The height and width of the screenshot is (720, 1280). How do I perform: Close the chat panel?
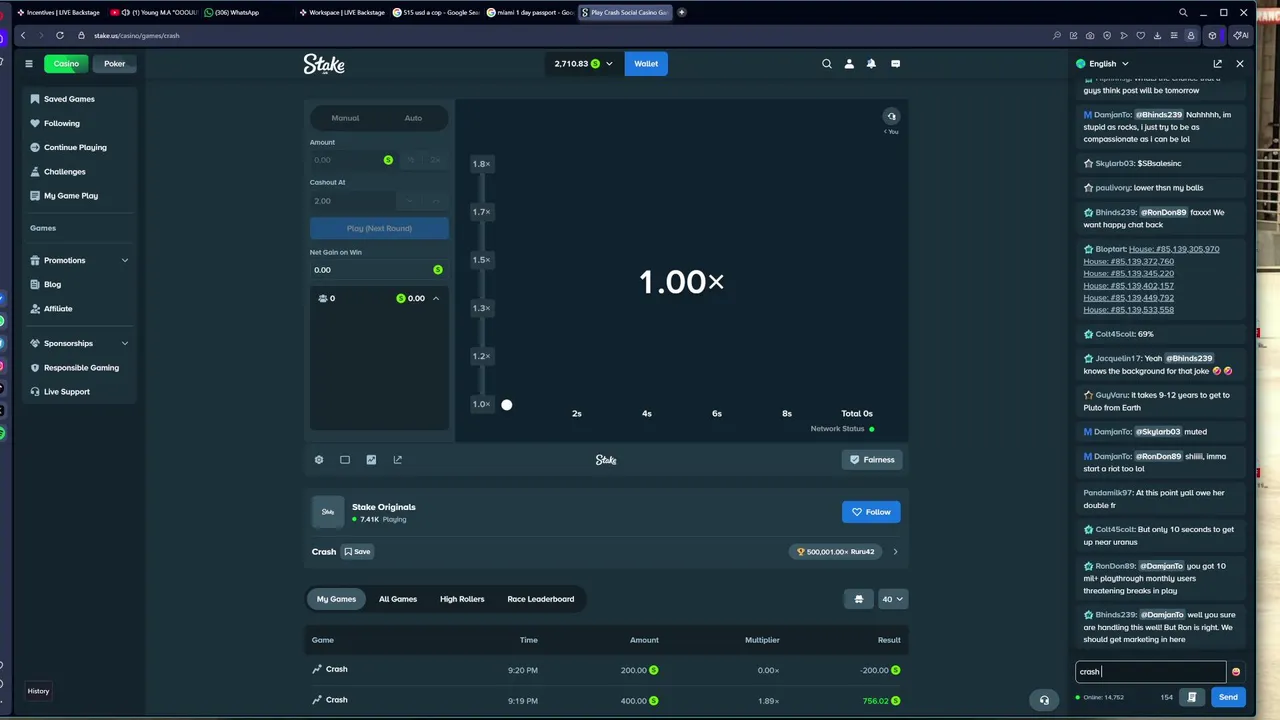tap(1240, 64)
